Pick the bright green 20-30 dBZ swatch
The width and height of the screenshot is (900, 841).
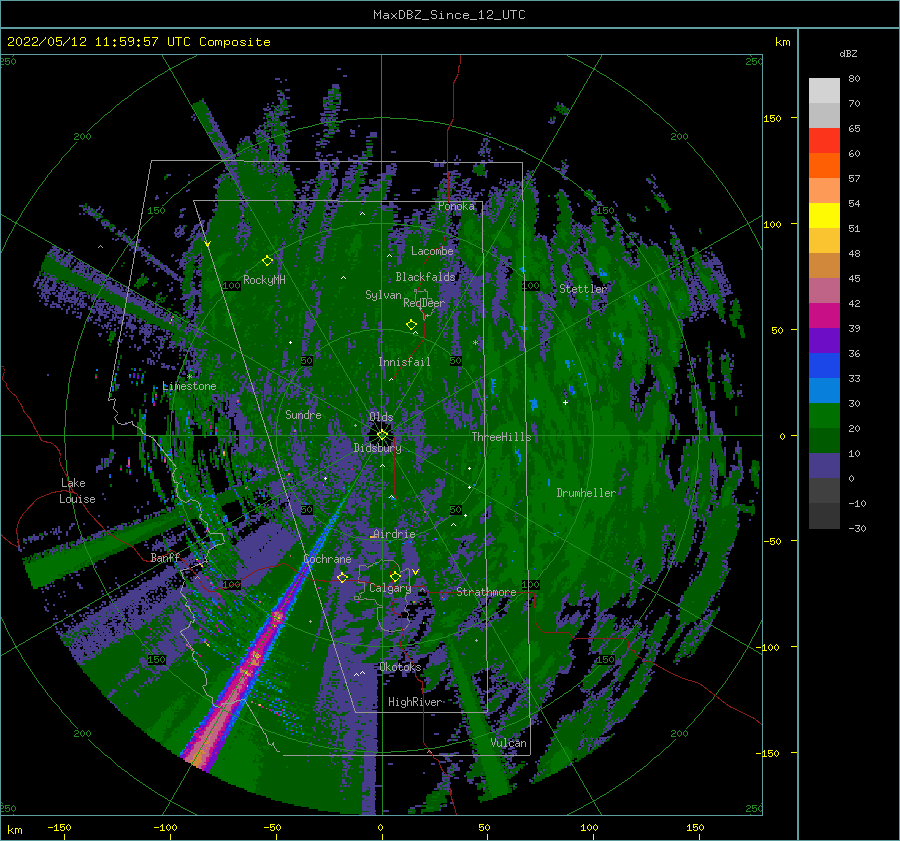pos(824,416)
